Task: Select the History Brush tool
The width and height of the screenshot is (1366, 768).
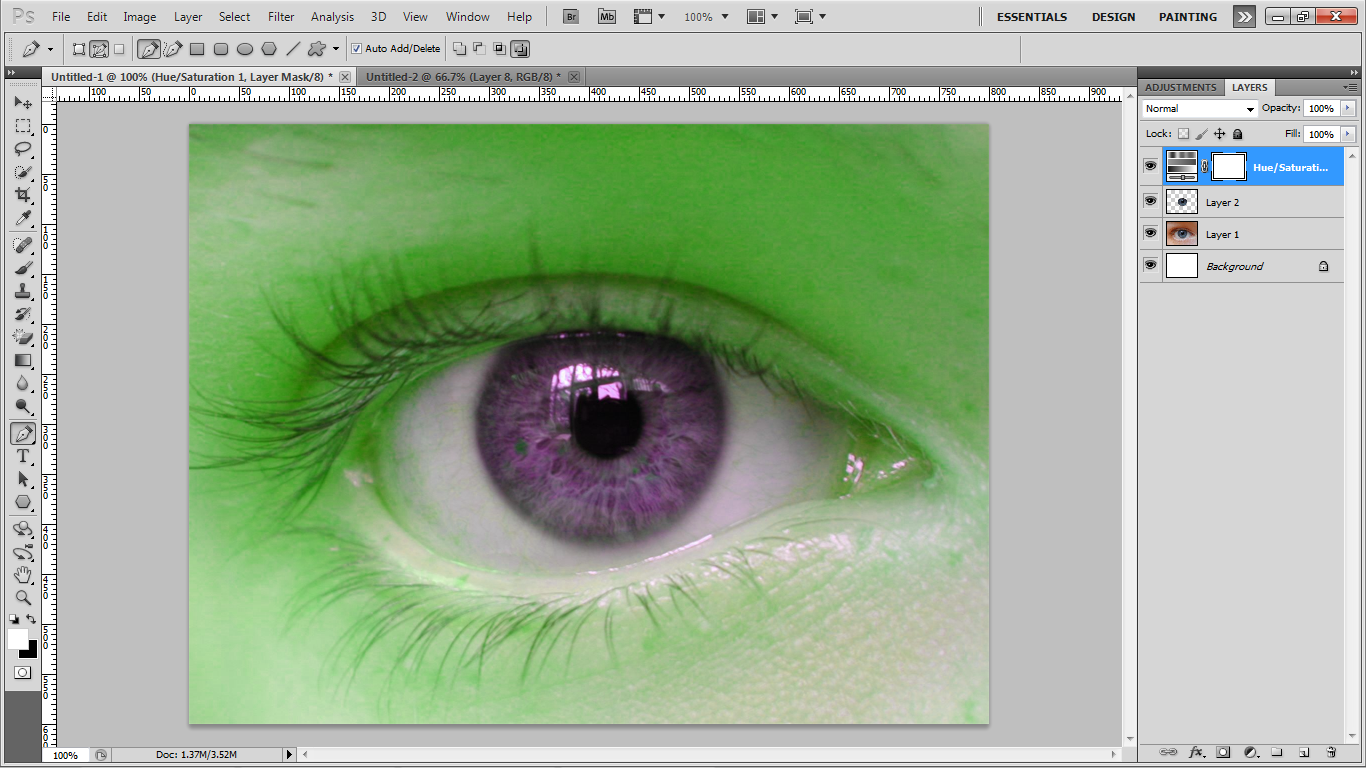Action: 23,314
